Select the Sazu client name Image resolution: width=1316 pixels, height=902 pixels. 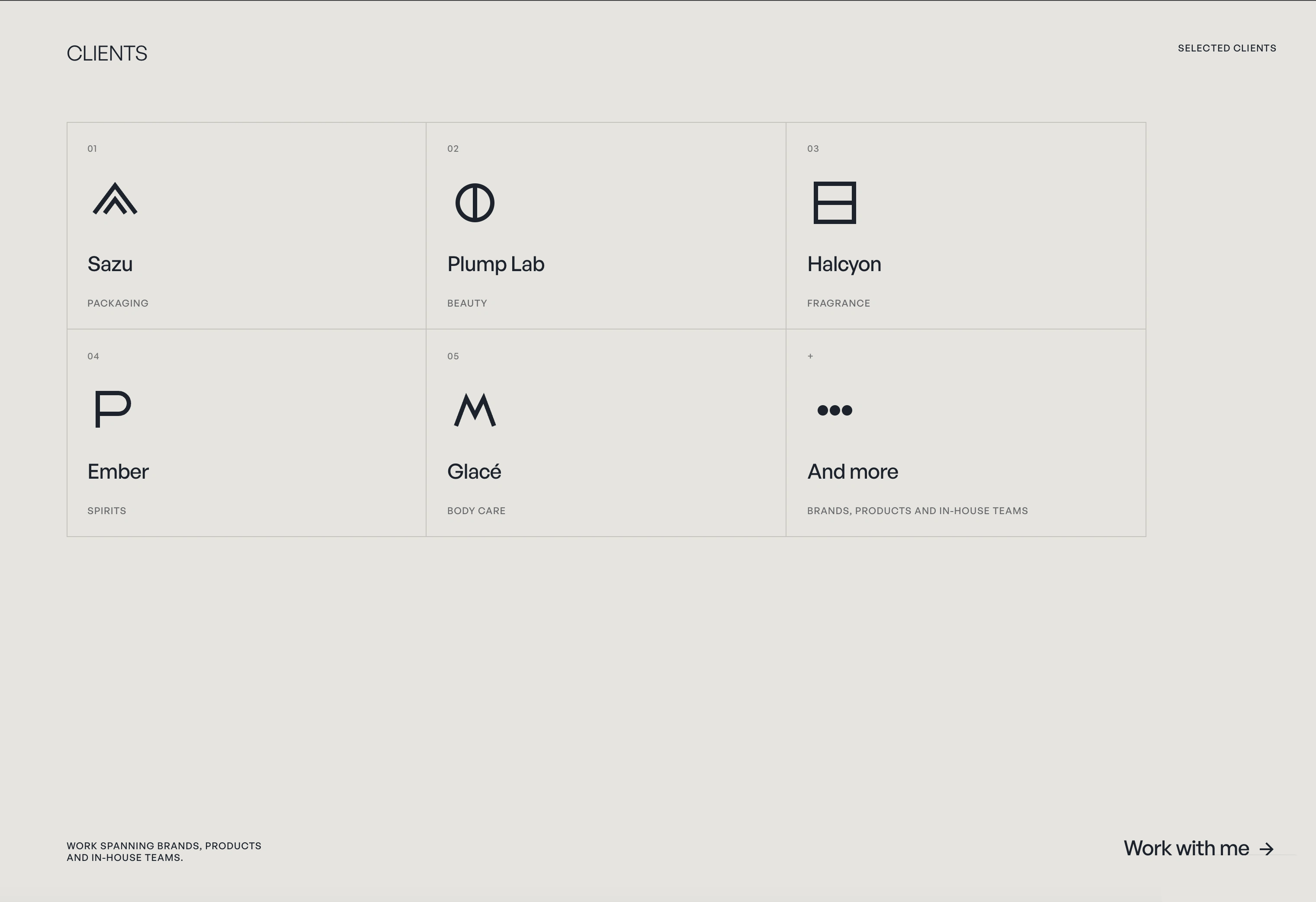click(110, 264)
